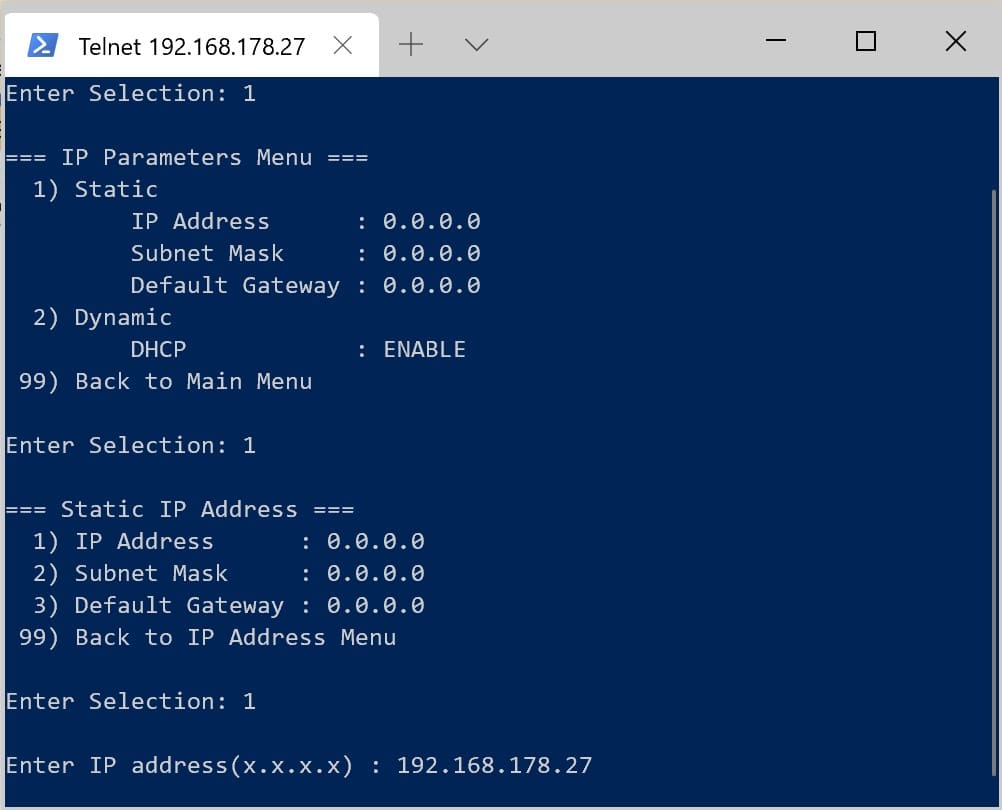The width and height of the screenshot is (1002, 810).
Task: Click the '99) Back to Main Menu' line
Action: pyautogui.click(x=166, y=381)
